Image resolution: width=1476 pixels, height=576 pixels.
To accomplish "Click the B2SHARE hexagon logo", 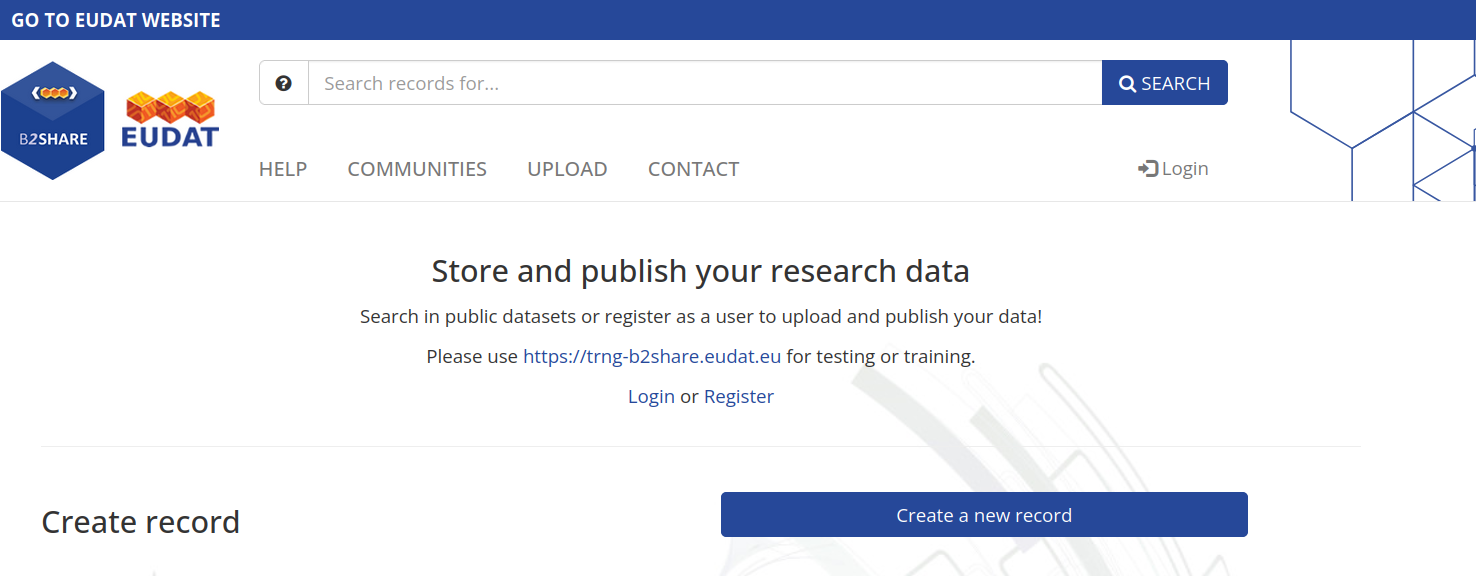I will [x=53, y=121].
